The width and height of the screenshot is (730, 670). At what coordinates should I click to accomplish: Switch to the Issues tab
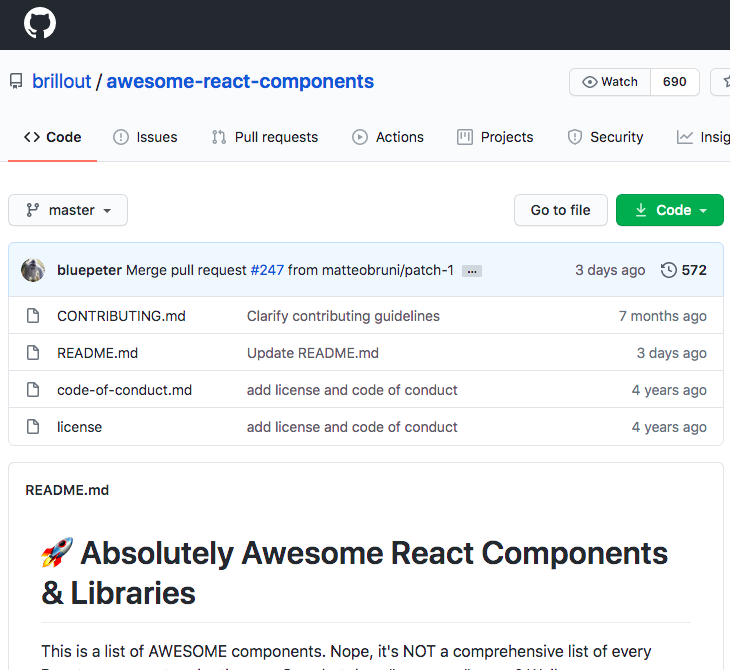145,137
